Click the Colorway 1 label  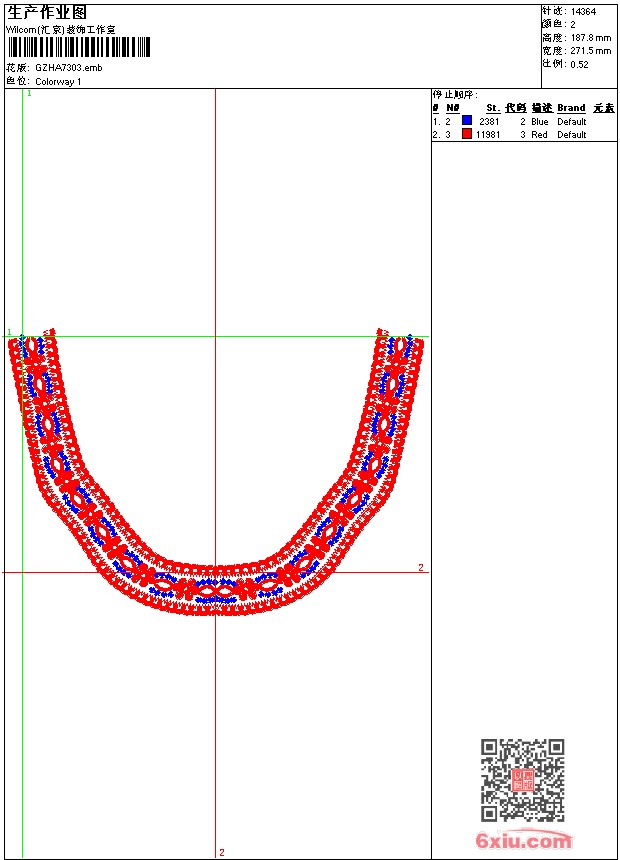(x=58, y=81)
